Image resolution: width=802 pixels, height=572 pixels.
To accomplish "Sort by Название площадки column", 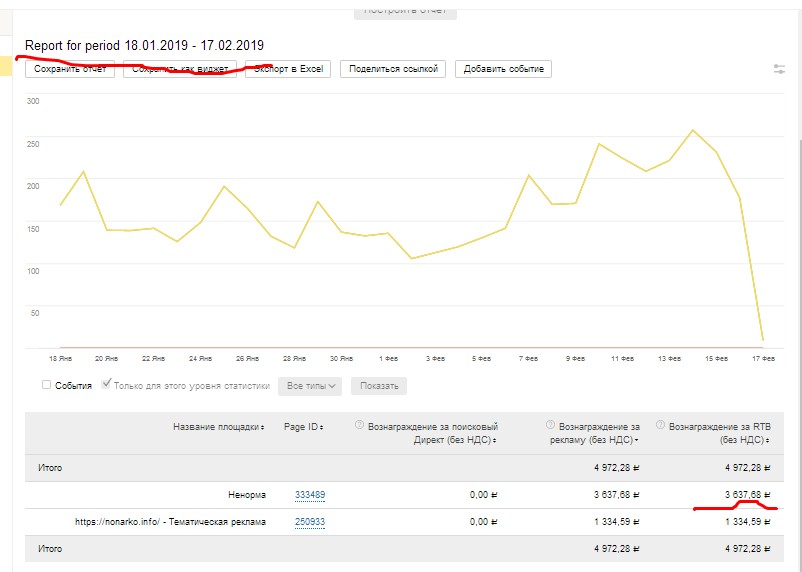I will [x=219, y=427].
